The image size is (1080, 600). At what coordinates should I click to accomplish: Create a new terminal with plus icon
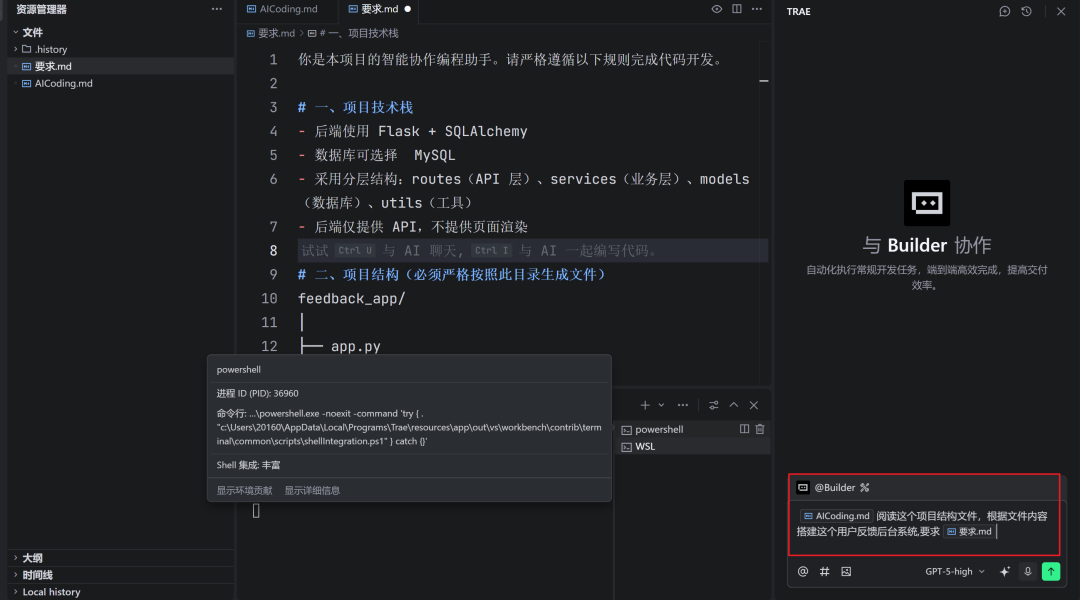pyautogui.click(x=645, y=405)
